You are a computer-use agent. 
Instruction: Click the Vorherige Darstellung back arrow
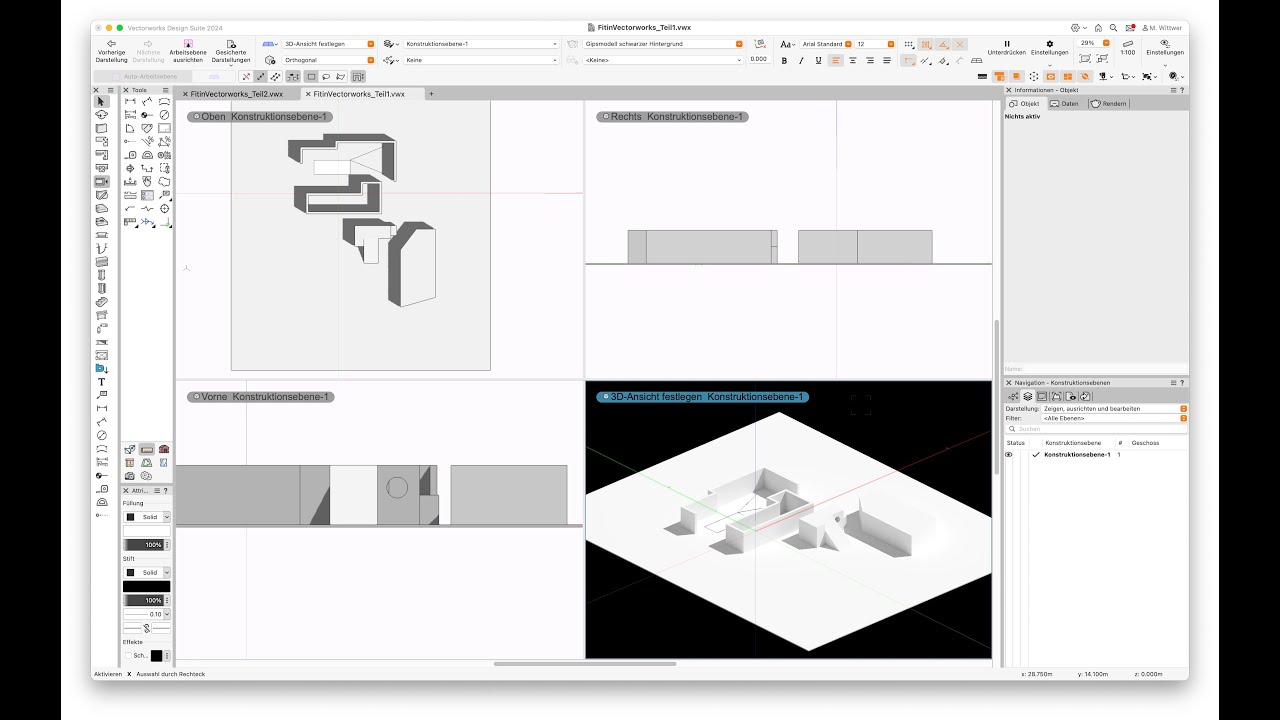coord(111,43)
